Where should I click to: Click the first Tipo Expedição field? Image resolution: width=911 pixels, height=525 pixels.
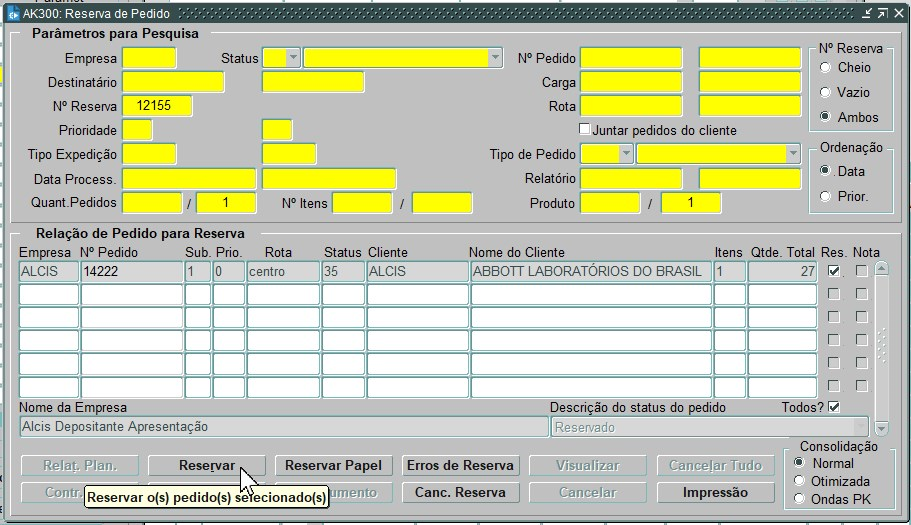tap(149, 154)
